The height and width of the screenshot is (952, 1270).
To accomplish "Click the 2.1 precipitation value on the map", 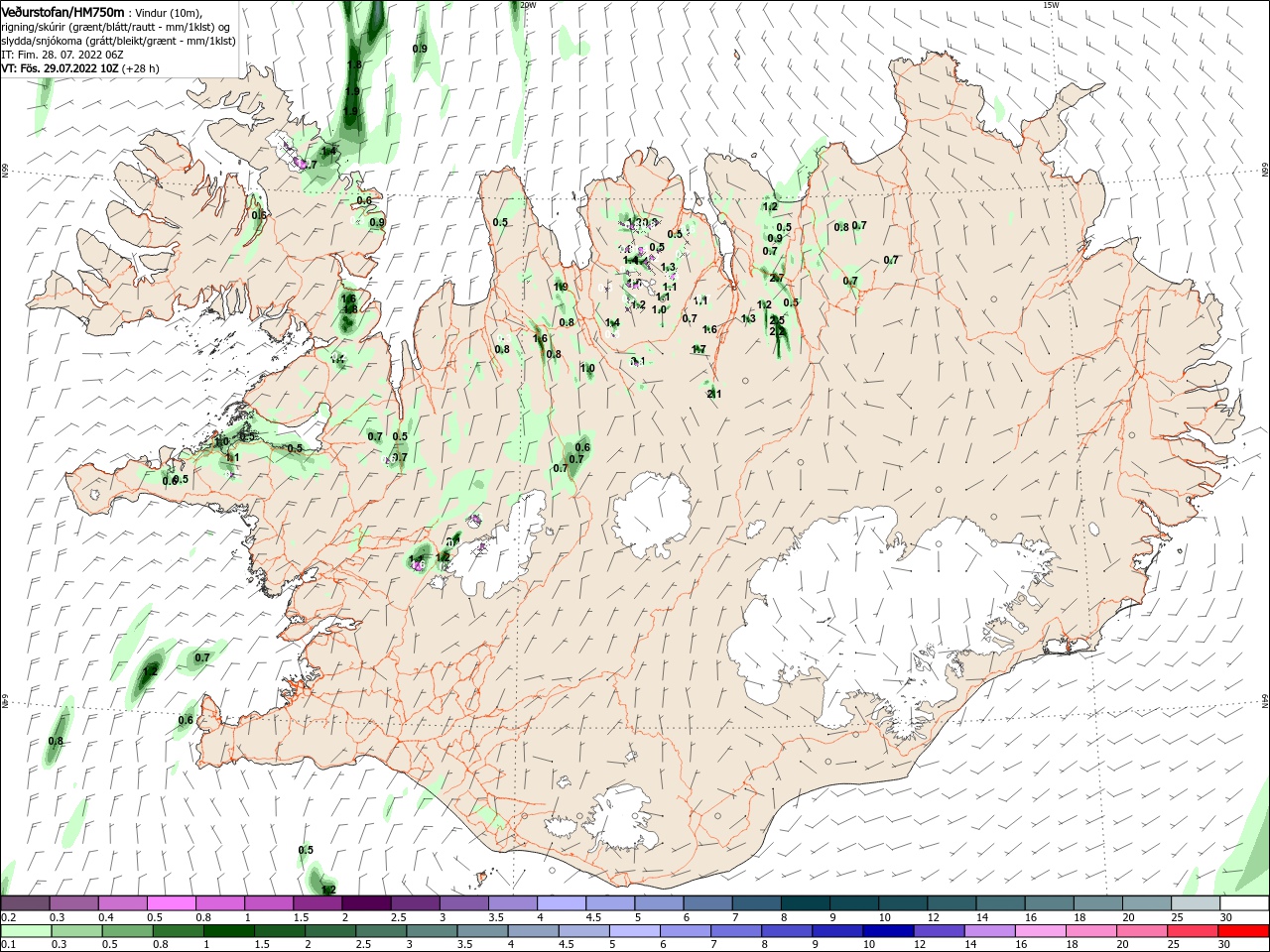I will pos(713,394).
